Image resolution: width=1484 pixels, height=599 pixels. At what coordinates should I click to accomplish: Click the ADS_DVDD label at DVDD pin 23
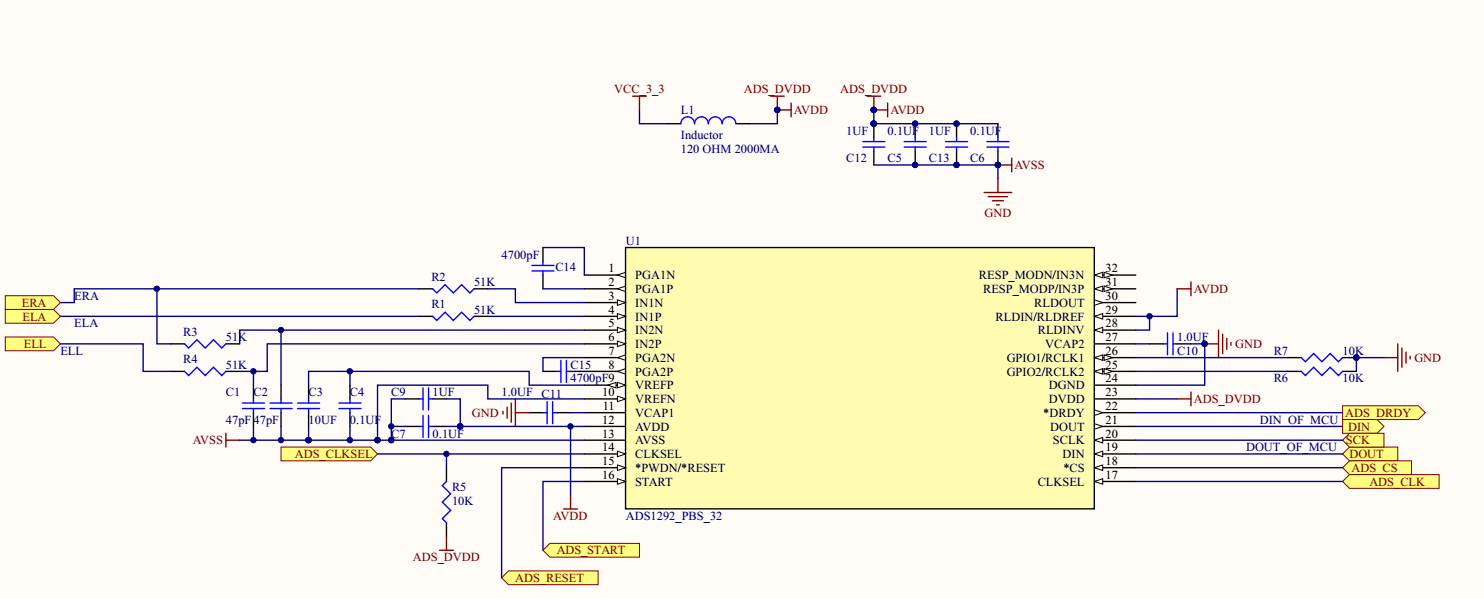coord(1228,399)
